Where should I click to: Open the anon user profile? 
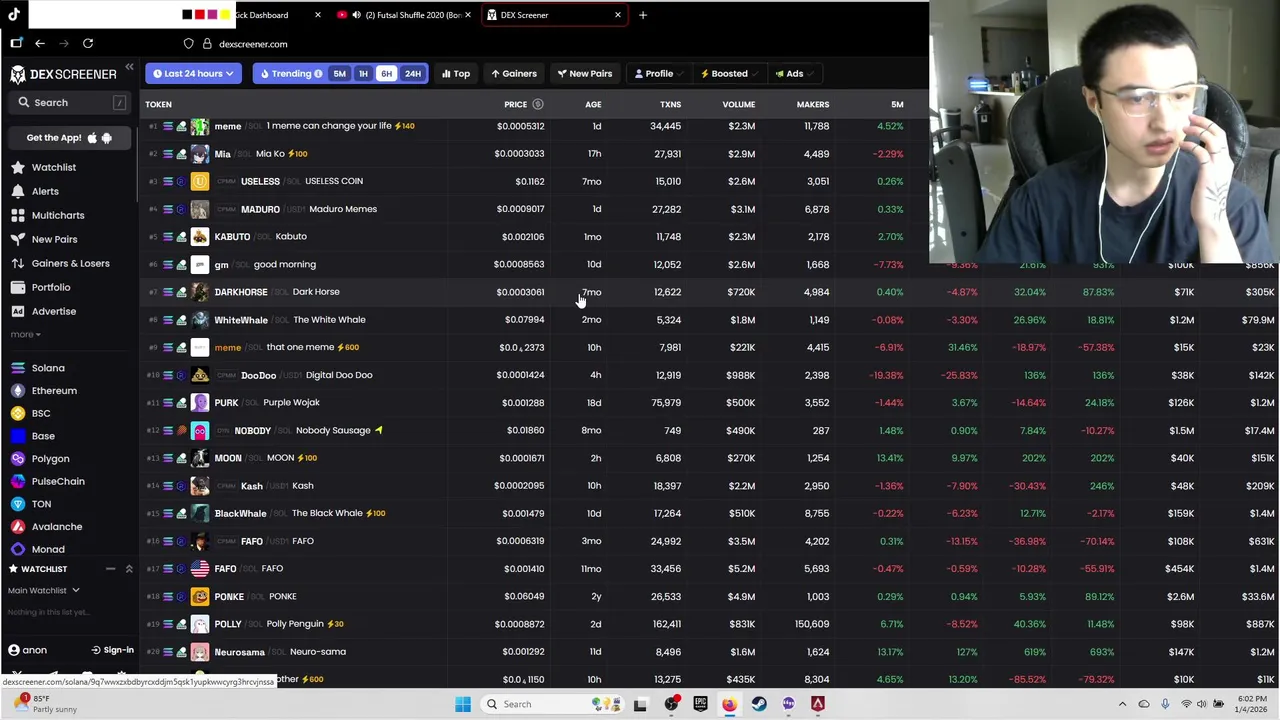pos(27,650)
